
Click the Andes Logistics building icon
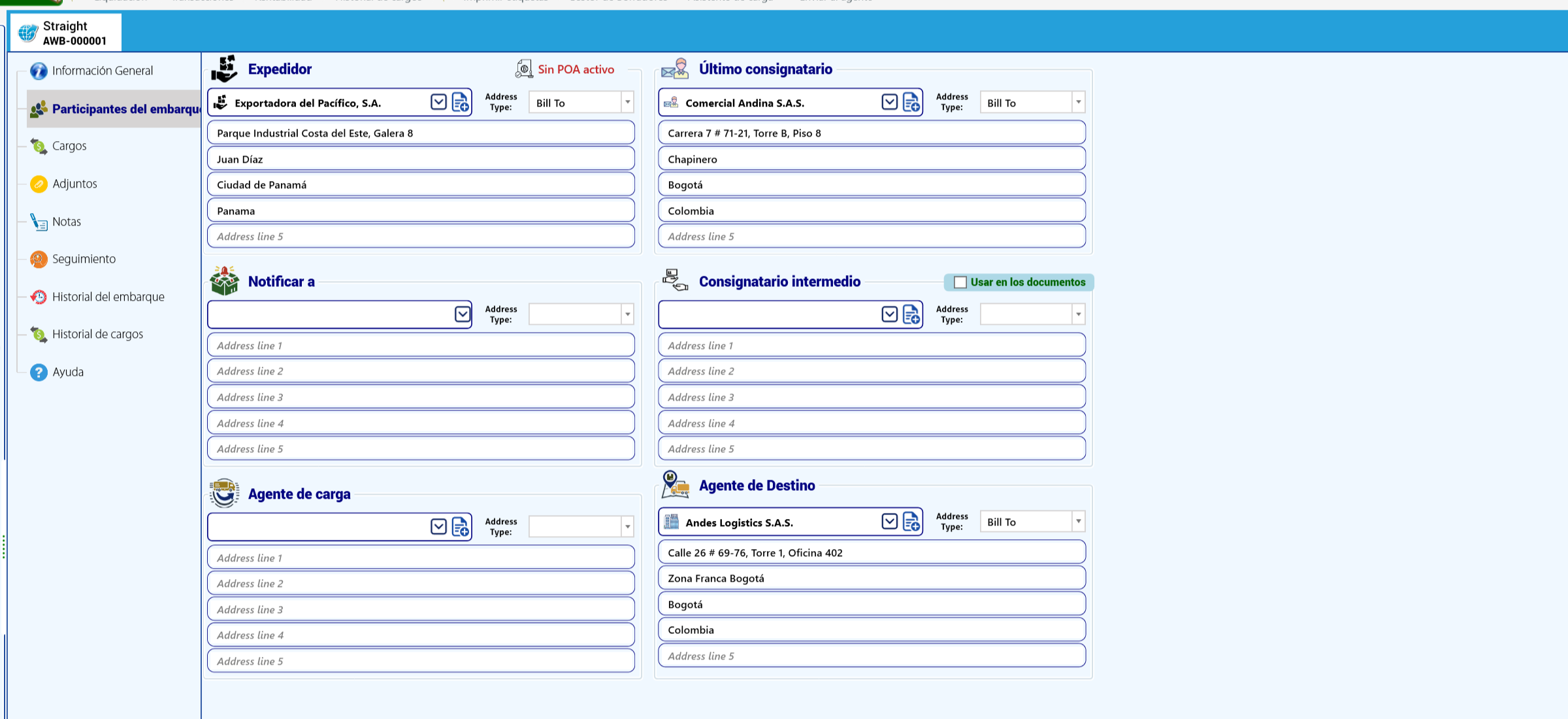[x=671, y=522]
